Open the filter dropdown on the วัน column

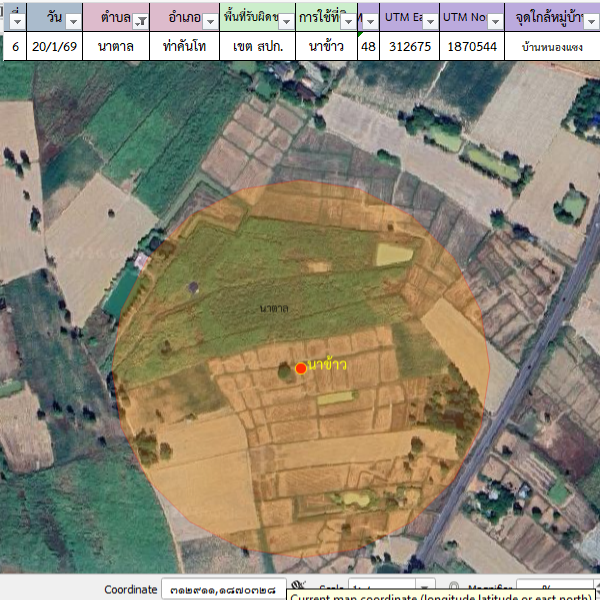coord(71,20)
